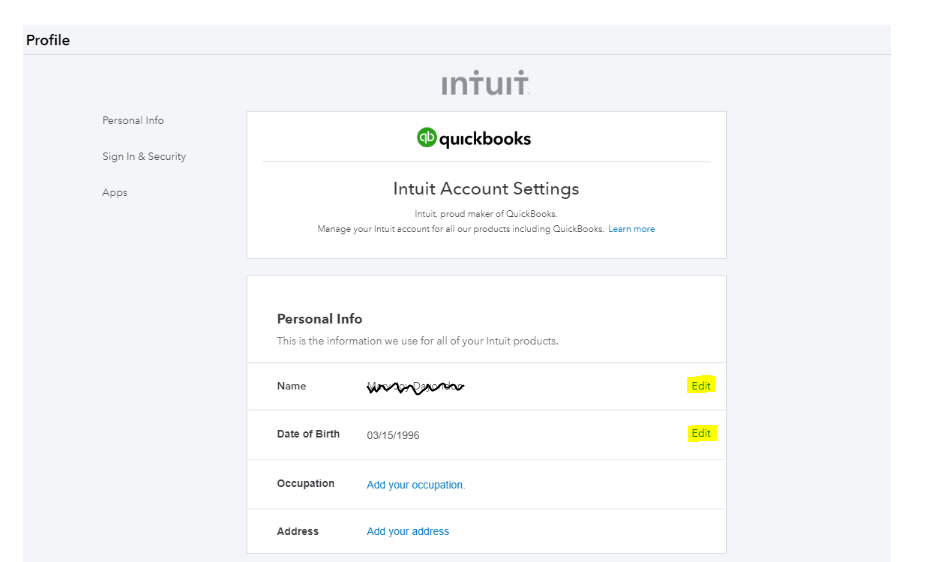Screen dimensions: 931x562
Task: Click the Learn more link
Action: point(631,229)
